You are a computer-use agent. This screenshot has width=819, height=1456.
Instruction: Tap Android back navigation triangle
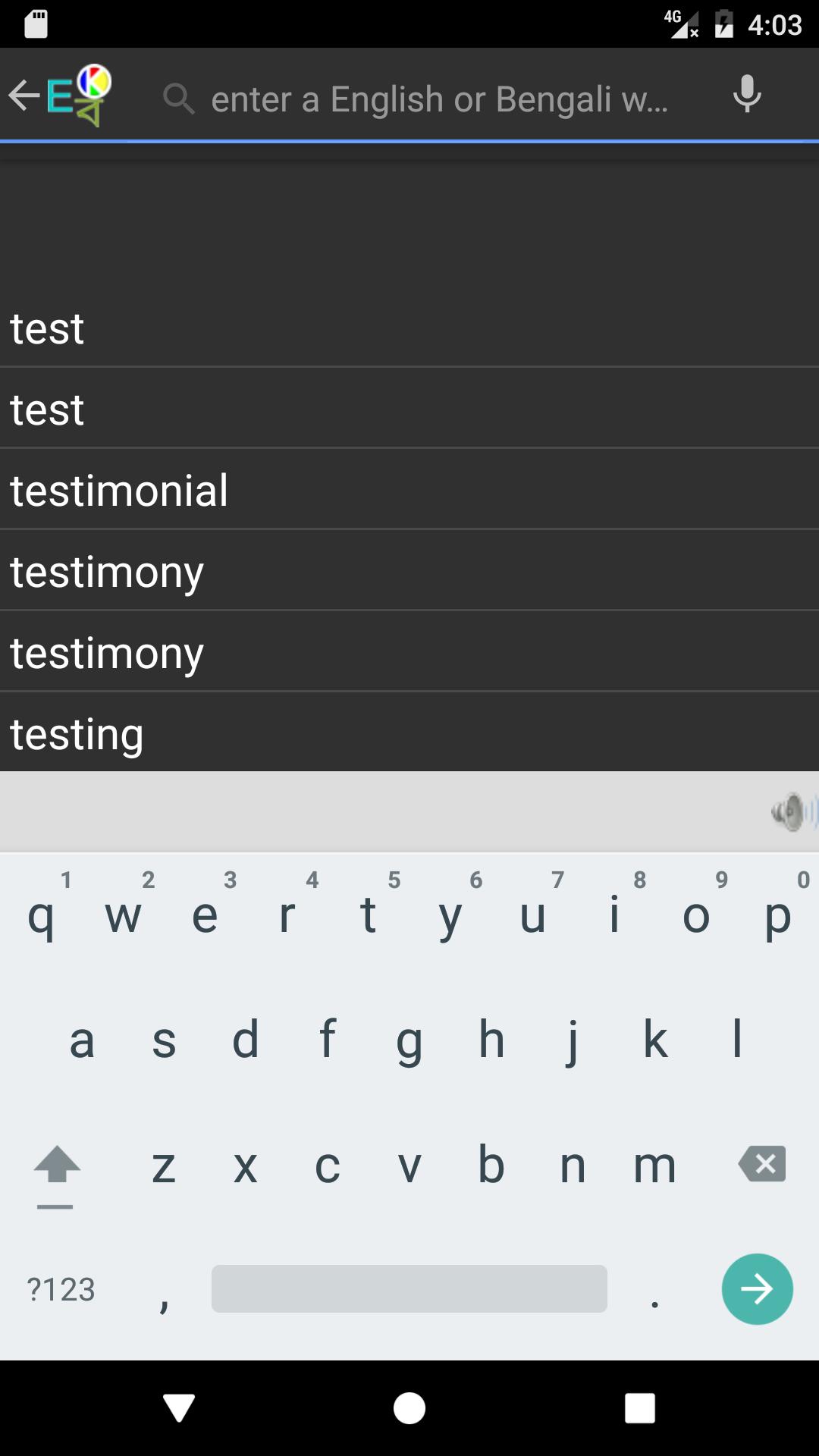coord(179,1408)
